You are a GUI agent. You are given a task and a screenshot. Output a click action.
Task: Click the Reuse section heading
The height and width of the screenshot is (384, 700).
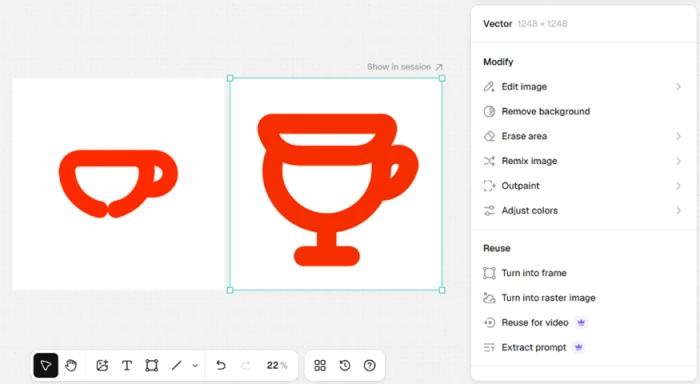pyautogui.click(x=496, y=248)
